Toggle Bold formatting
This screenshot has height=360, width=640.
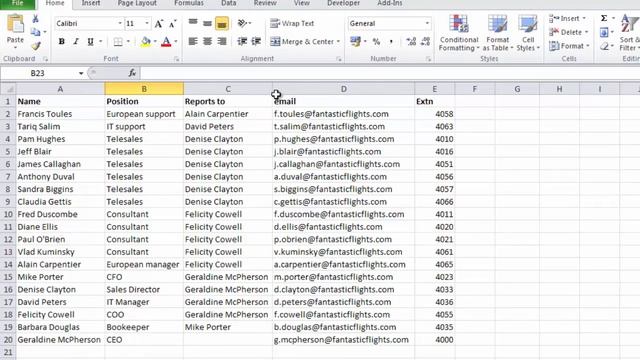click(62, 41)
